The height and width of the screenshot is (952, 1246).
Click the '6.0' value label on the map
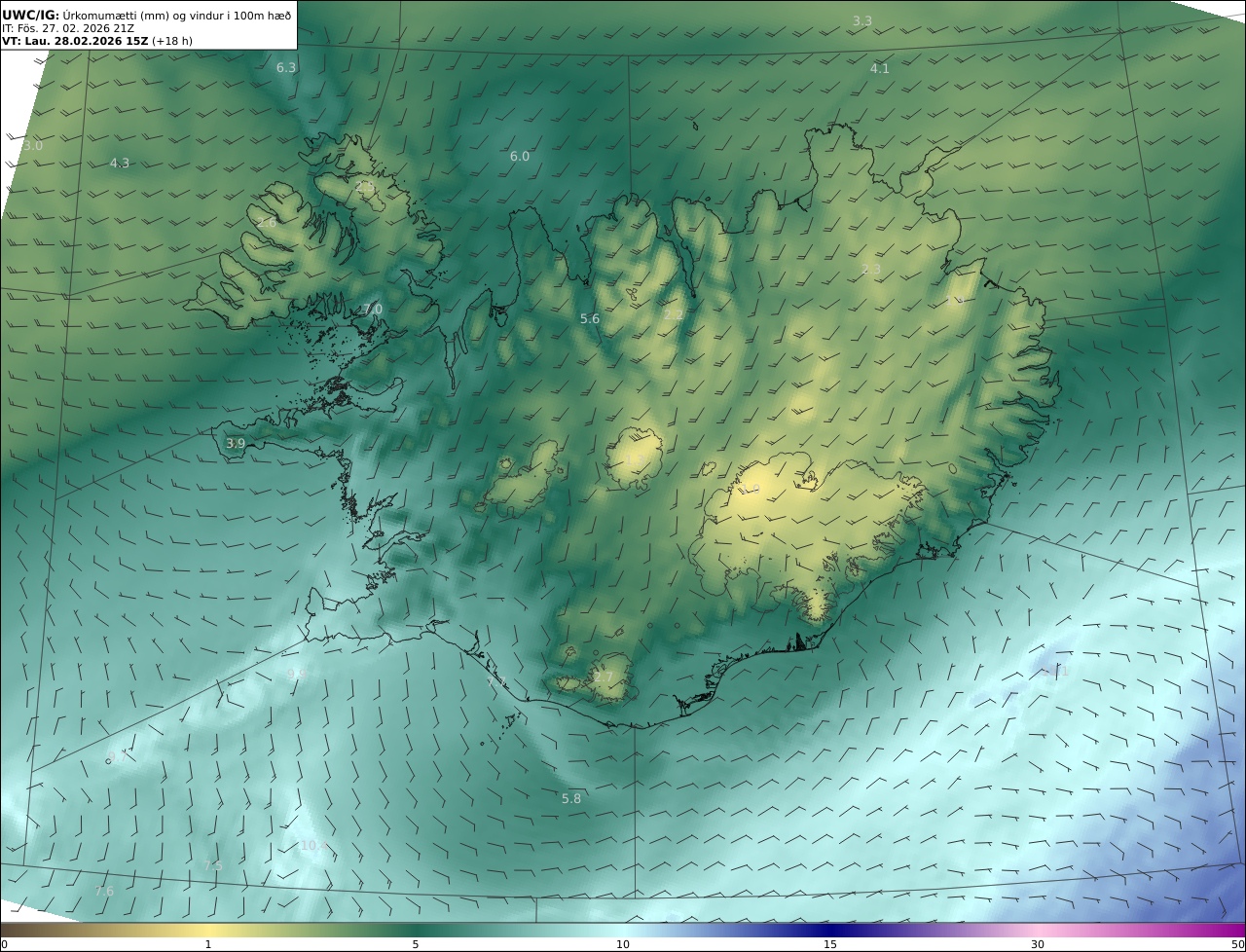point(520,156)
